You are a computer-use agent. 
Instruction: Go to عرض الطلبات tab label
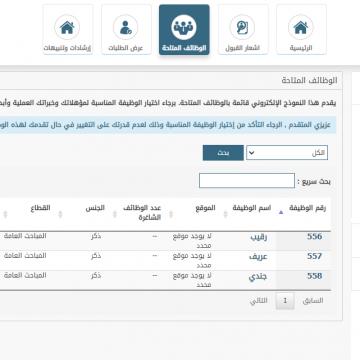pyautogui.click(x=126, y=48)
